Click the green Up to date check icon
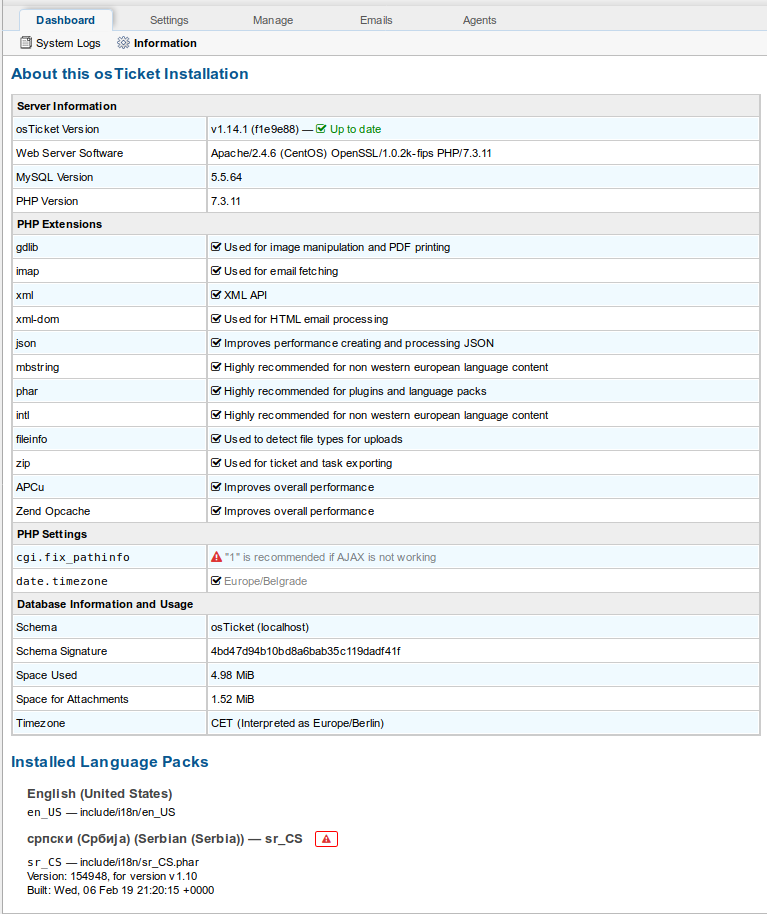 (321, 129)
